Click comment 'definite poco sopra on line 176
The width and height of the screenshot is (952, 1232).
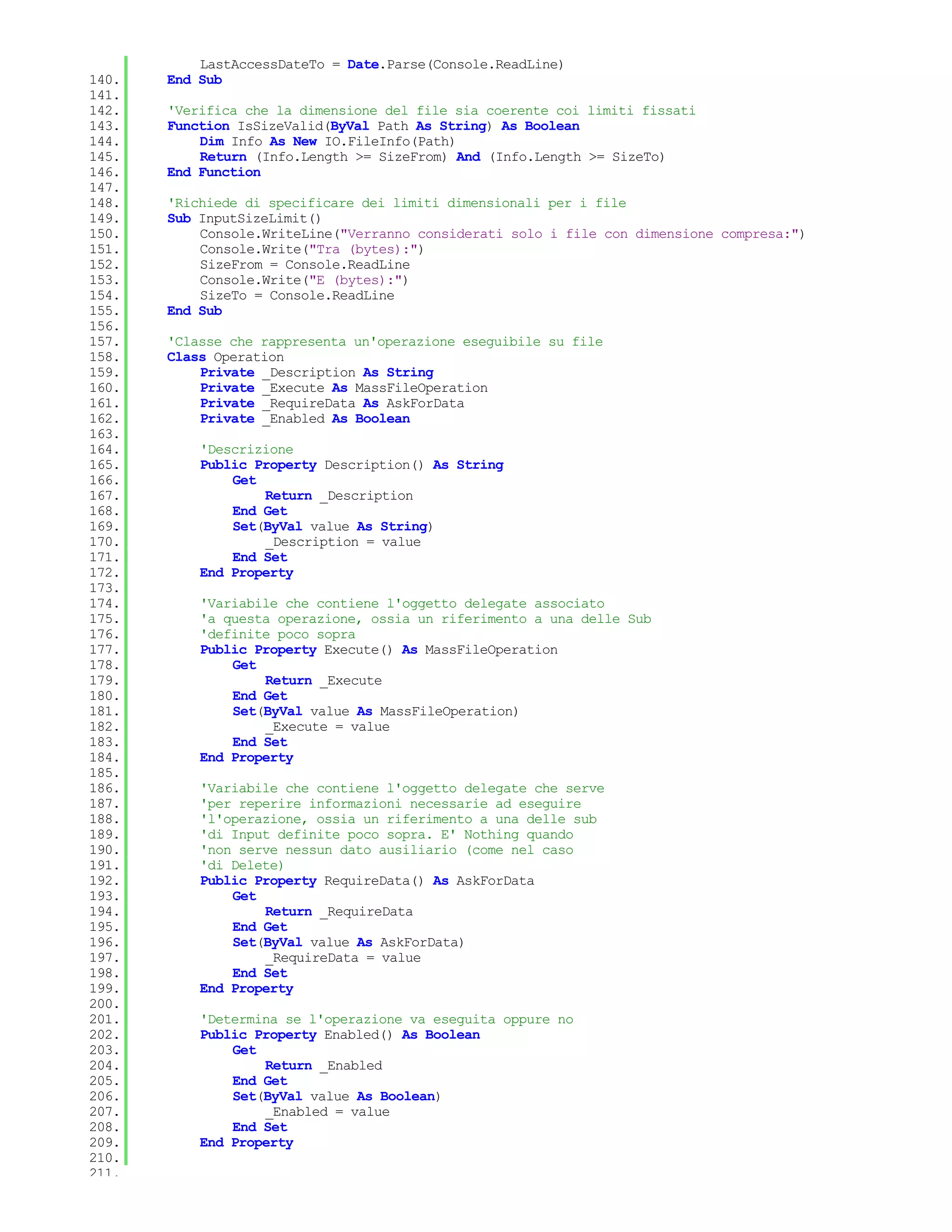coord(278,635)
